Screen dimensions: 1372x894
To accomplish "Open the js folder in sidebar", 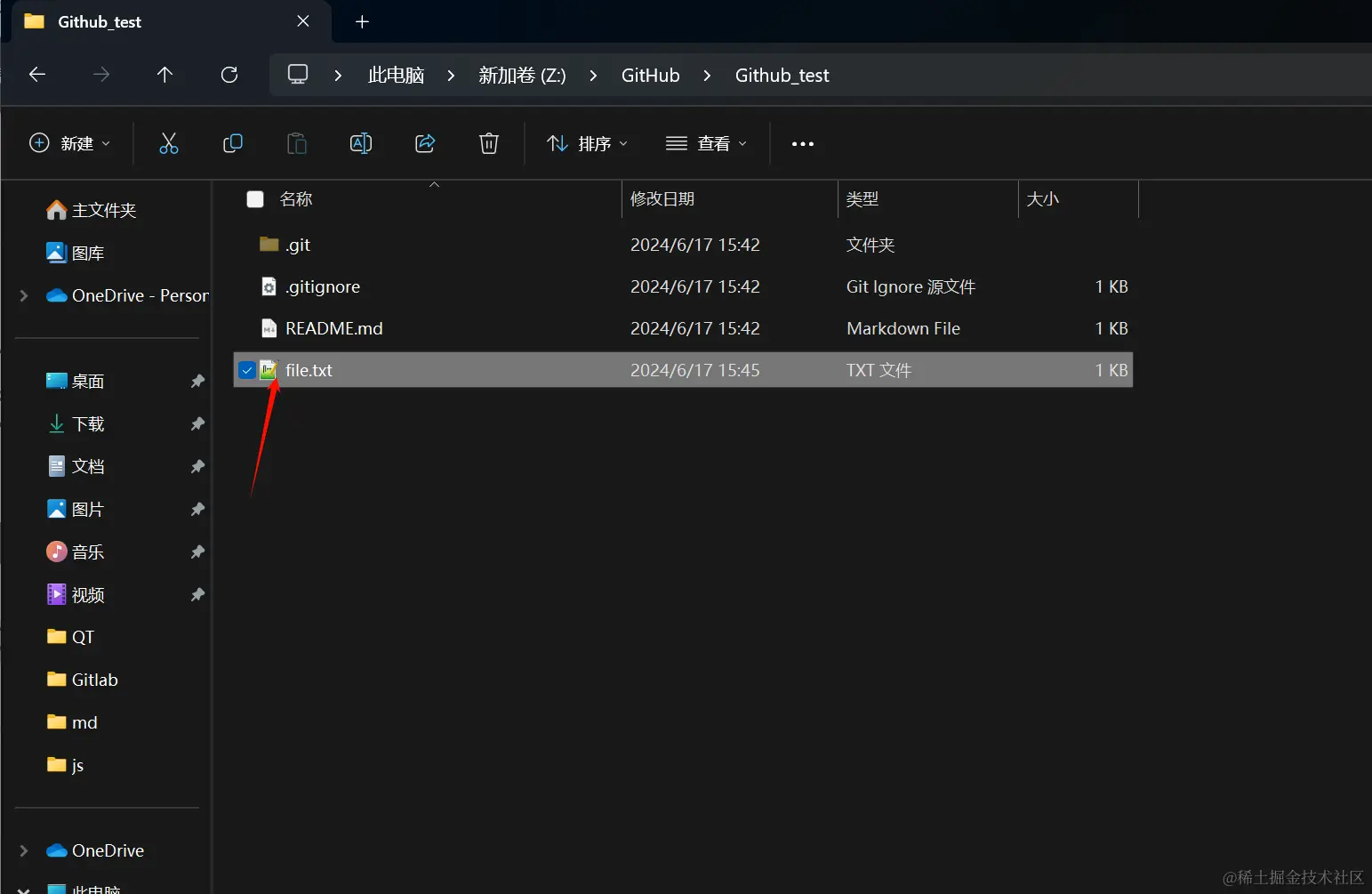I will (x=65, y=765).
